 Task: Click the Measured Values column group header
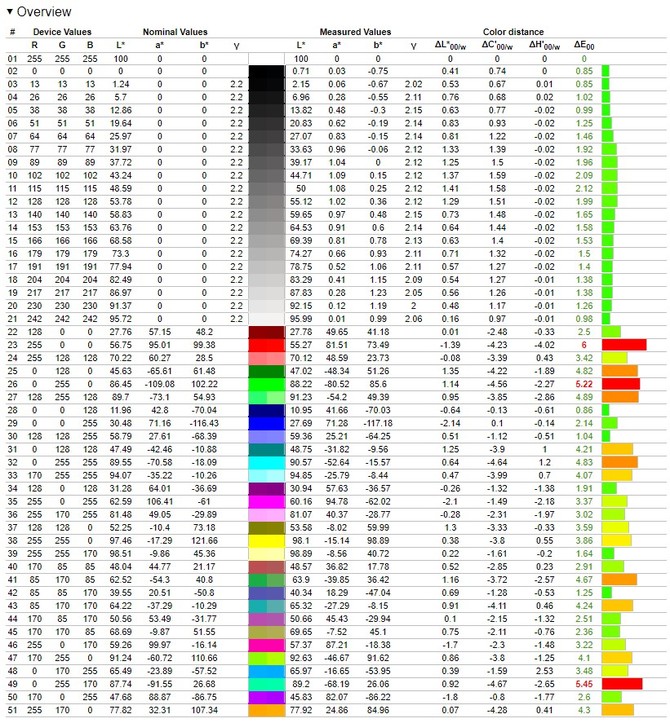click(x=355, y=32)
